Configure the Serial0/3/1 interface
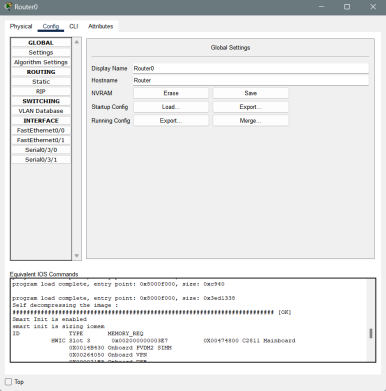The width and height of the screenshot is (386, 391). click(41, 159)
